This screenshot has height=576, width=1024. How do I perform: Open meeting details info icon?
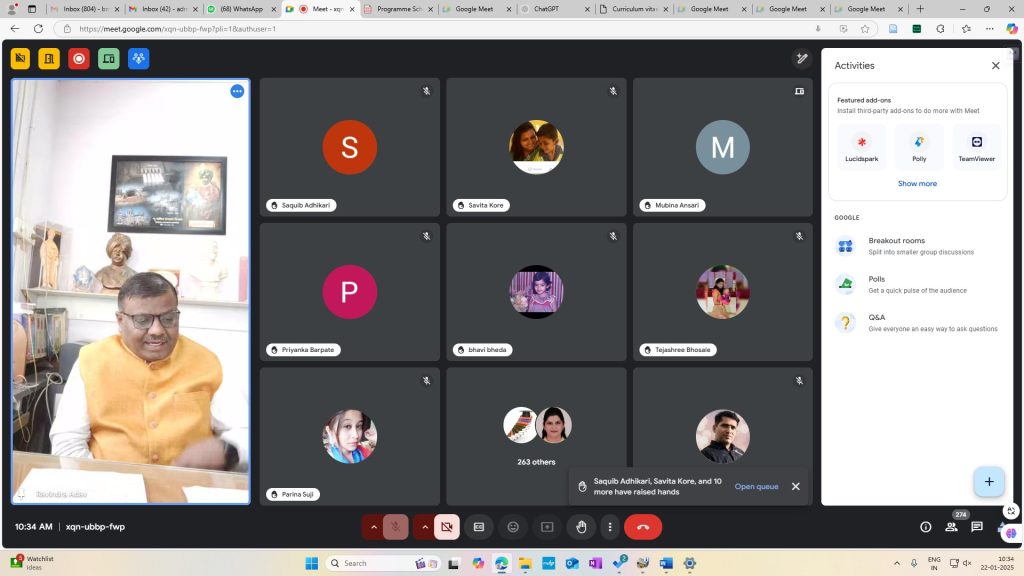click(x=925, y=527)
